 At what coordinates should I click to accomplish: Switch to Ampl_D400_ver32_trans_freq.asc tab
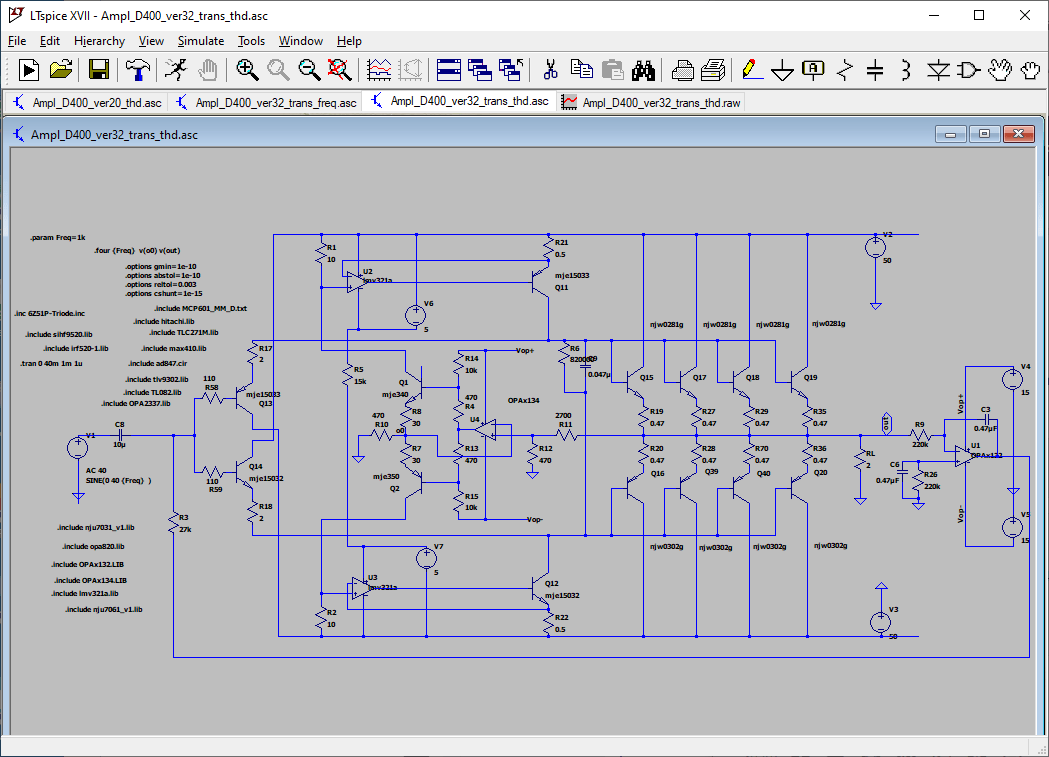(266, 102)
